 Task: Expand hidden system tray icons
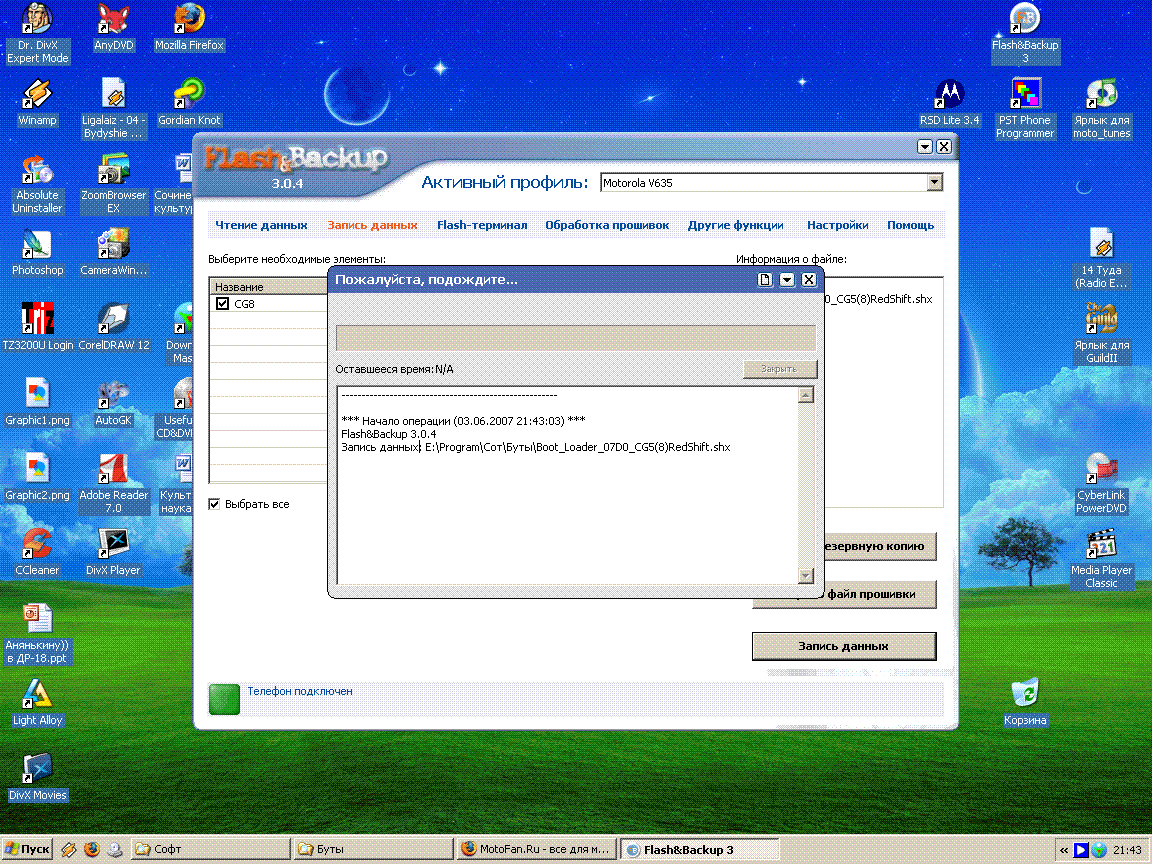click(1064, 850)
